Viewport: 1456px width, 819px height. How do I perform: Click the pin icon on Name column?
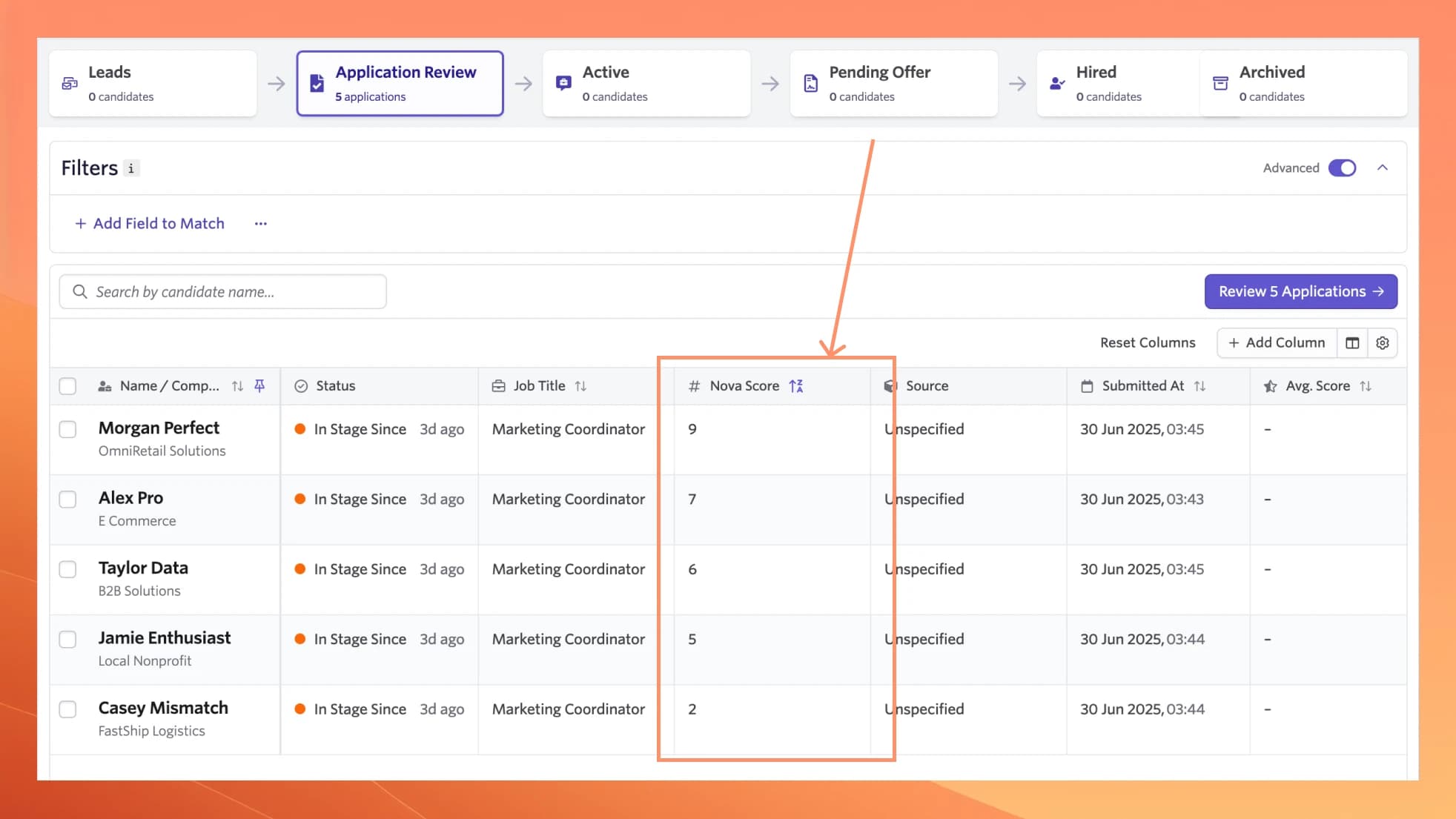[x=259, y=385]
